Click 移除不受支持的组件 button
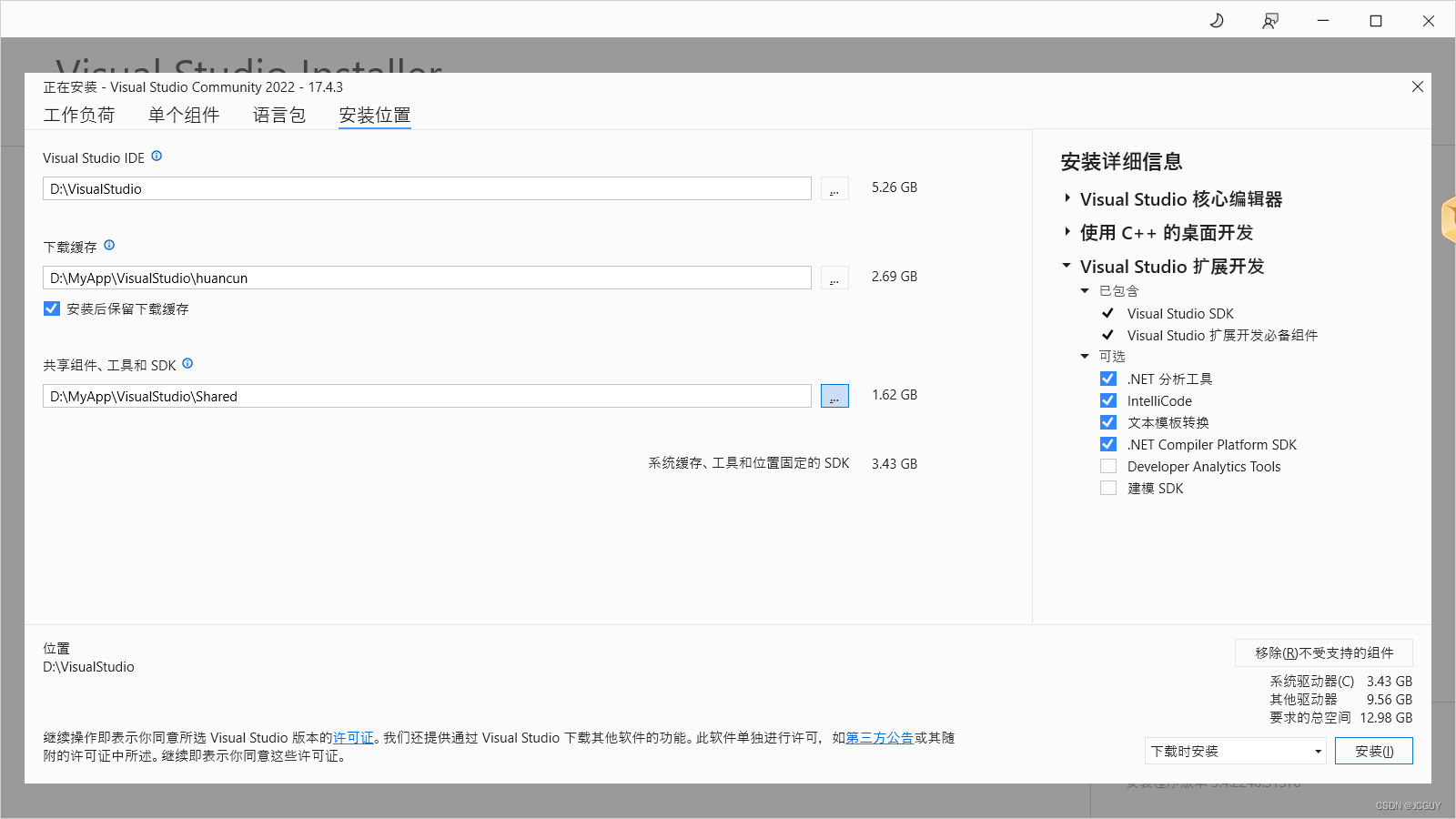The image size is (1456, 819). (x=1324, y=652)
